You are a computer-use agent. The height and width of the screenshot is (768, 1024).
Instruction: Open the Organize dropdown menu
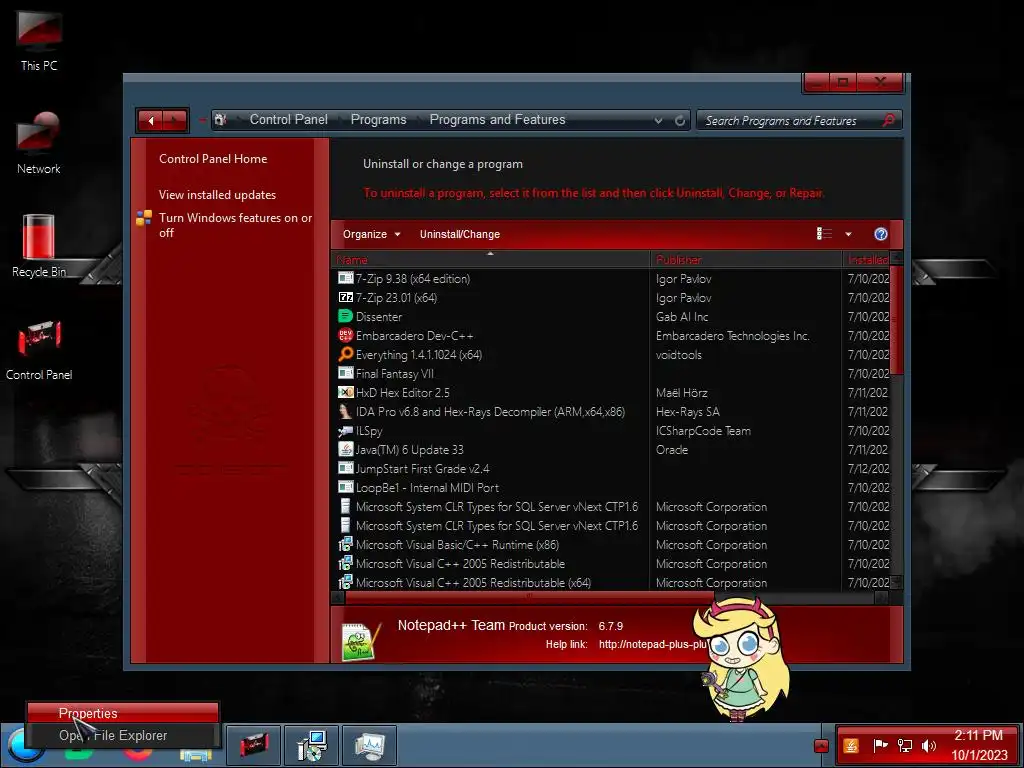coord(371,234)
